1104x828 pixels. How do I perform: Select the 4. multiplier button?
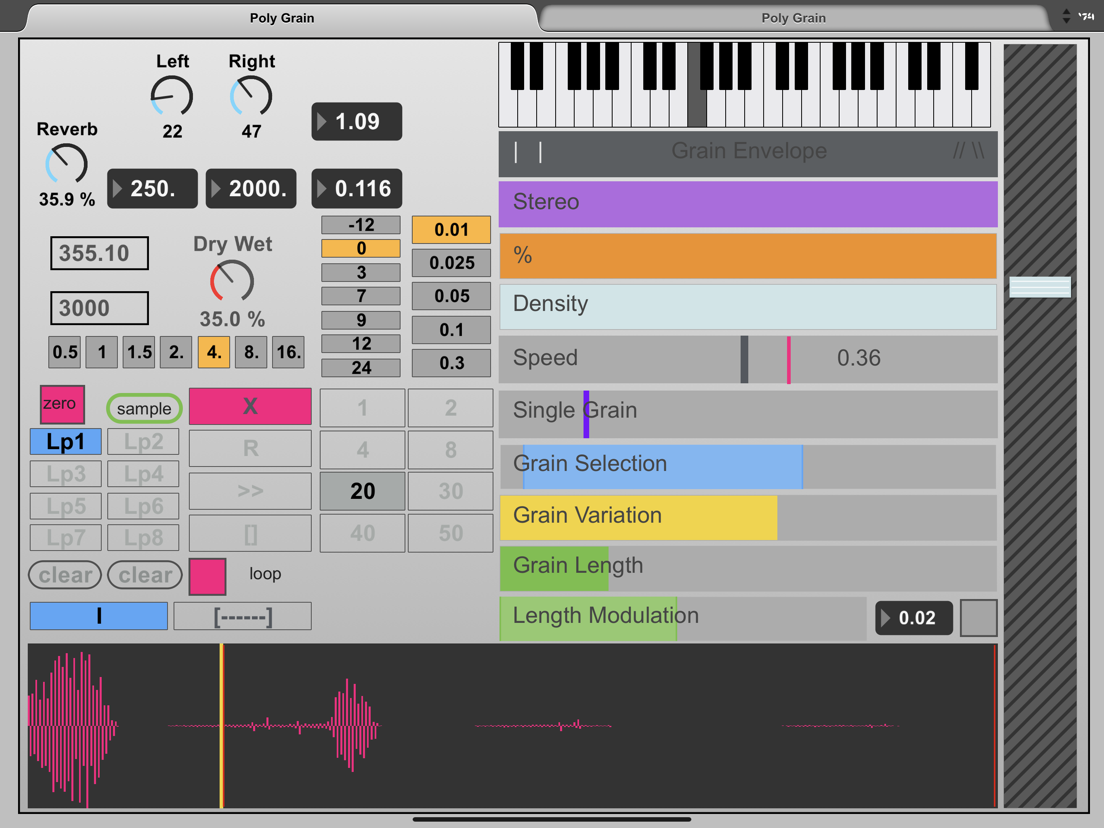214,352
